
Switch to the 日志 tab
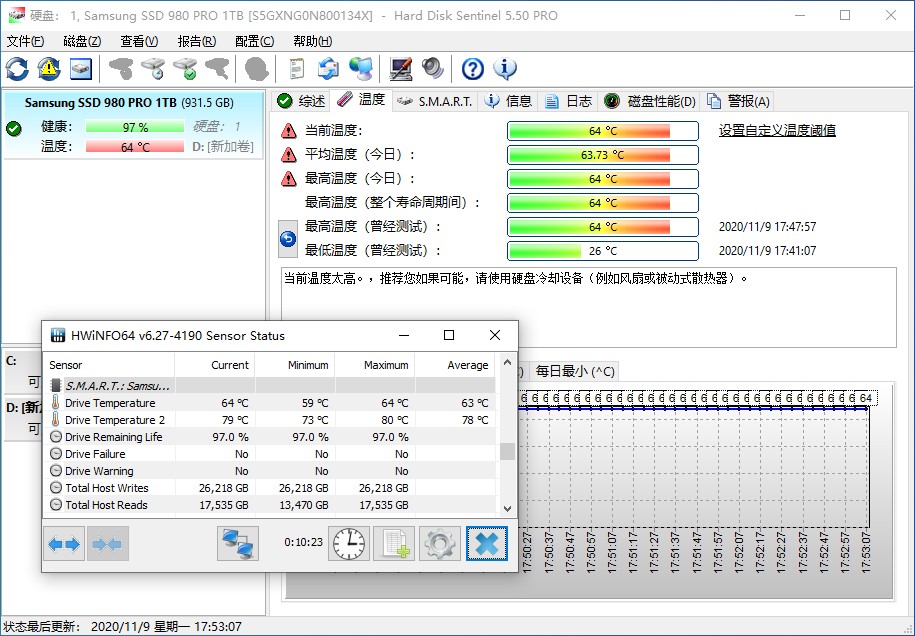[568, 102]
